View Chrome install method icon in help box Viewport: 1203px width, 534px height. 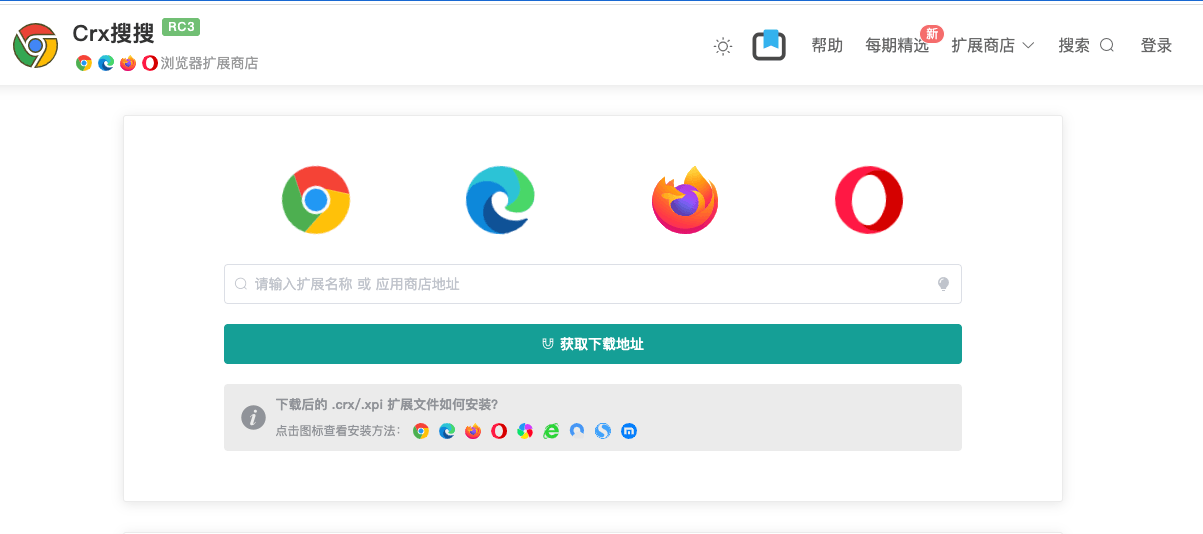coord(421,431)
